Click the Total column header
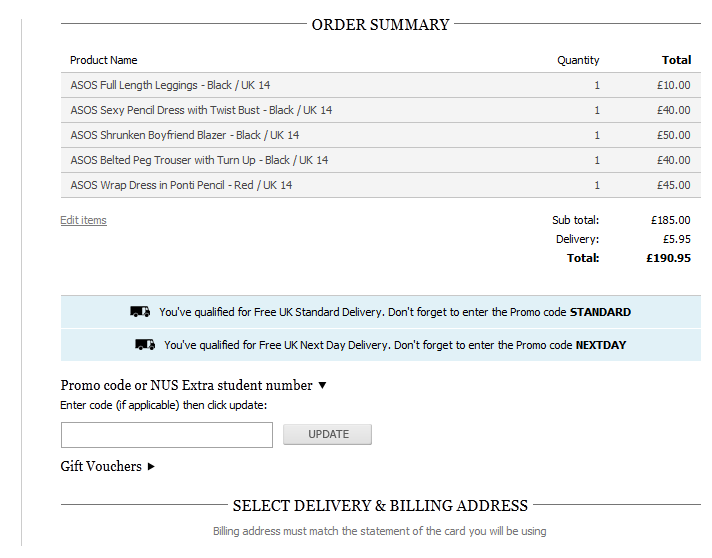 tap(676, 60)
